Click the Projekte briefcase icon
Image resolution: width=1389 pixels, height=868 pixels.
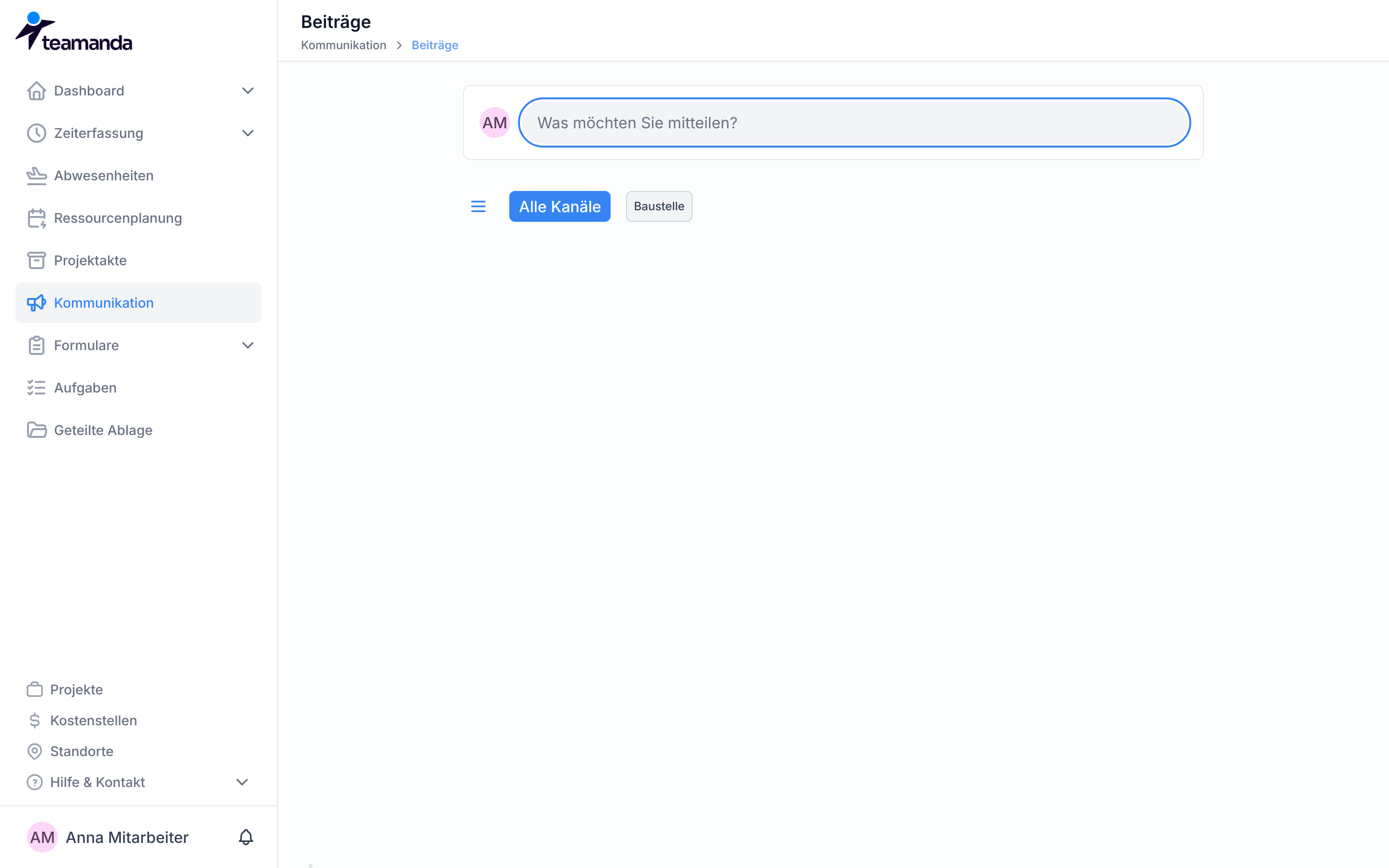click(x=34, y=690)
